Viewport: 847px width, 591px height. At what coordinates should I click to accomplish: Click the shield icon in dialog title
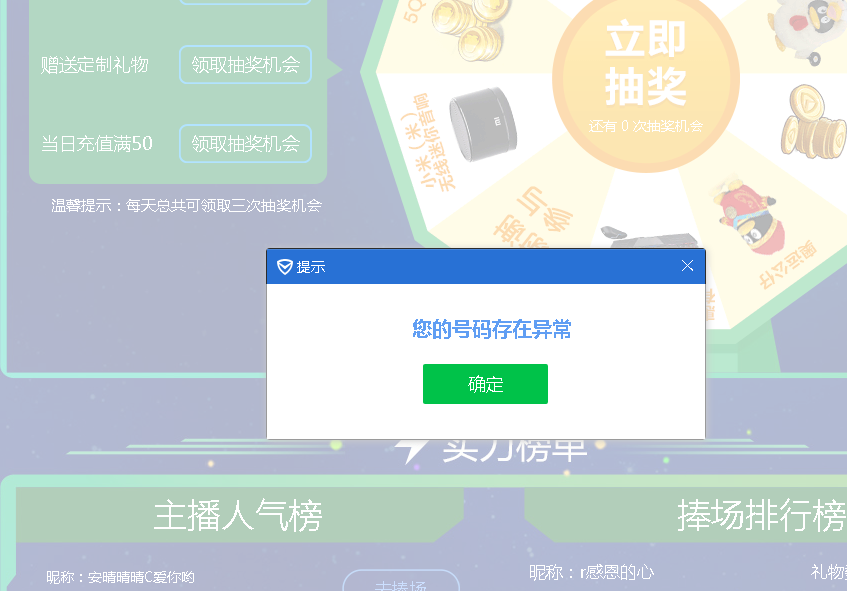(285, 266)
